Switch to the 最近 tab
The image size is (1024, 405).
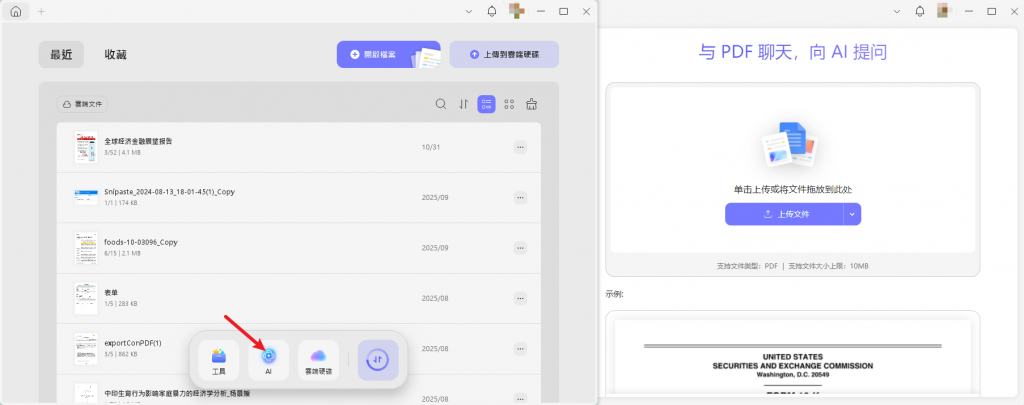[x=61, y=55]
